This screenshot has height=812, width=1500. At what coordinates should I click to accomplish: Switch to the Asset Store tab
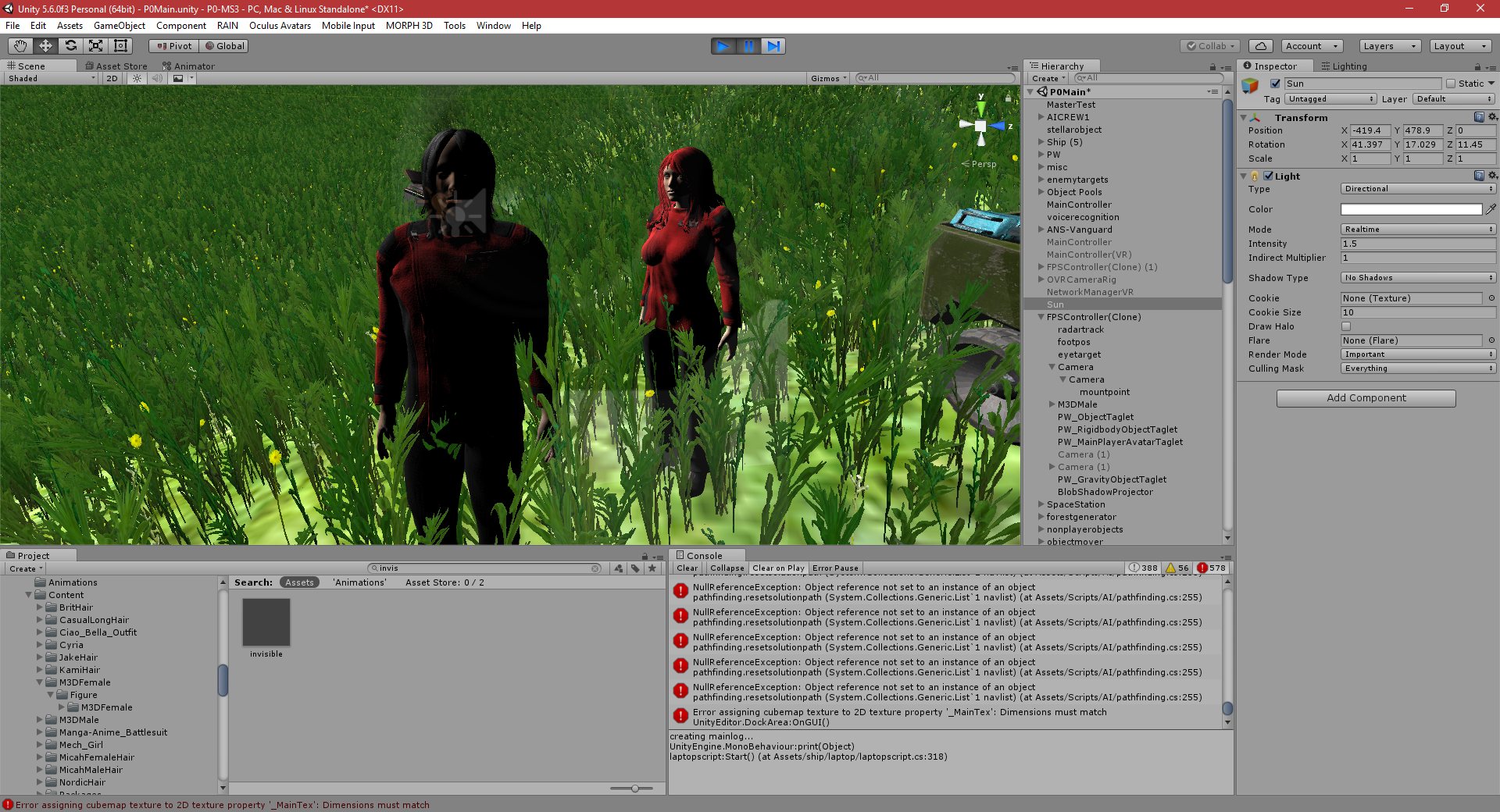(x=116, y=66)
